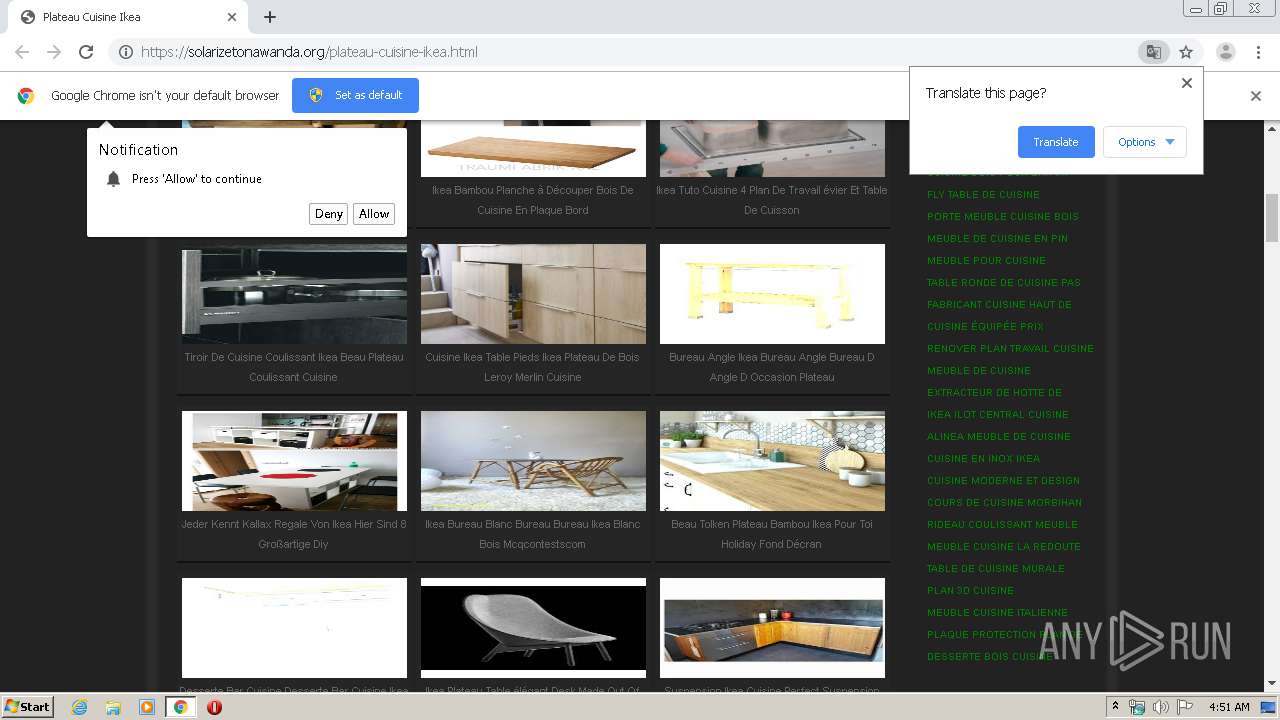Click the Set as default button

tap(355, 95)
